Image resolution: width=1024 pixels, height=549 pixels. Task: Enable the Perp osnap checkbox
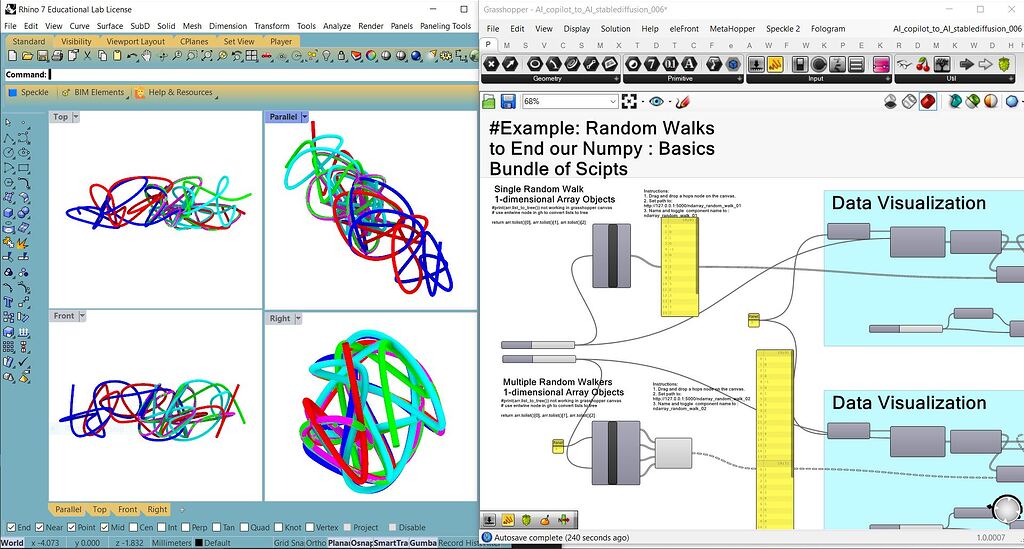click(x=185, y=527)
